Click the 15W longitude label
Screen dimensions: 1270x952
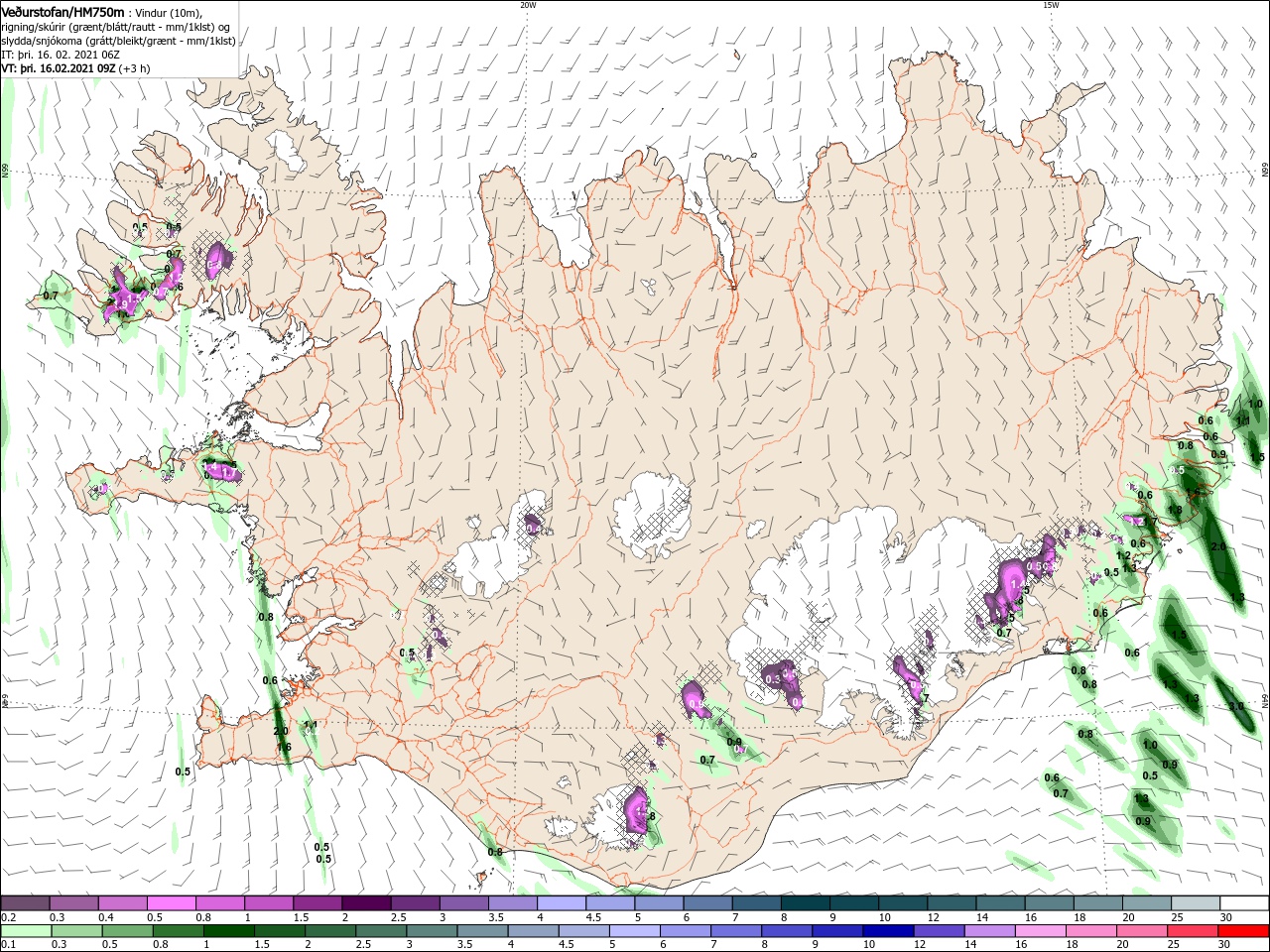click(1051, 5)
